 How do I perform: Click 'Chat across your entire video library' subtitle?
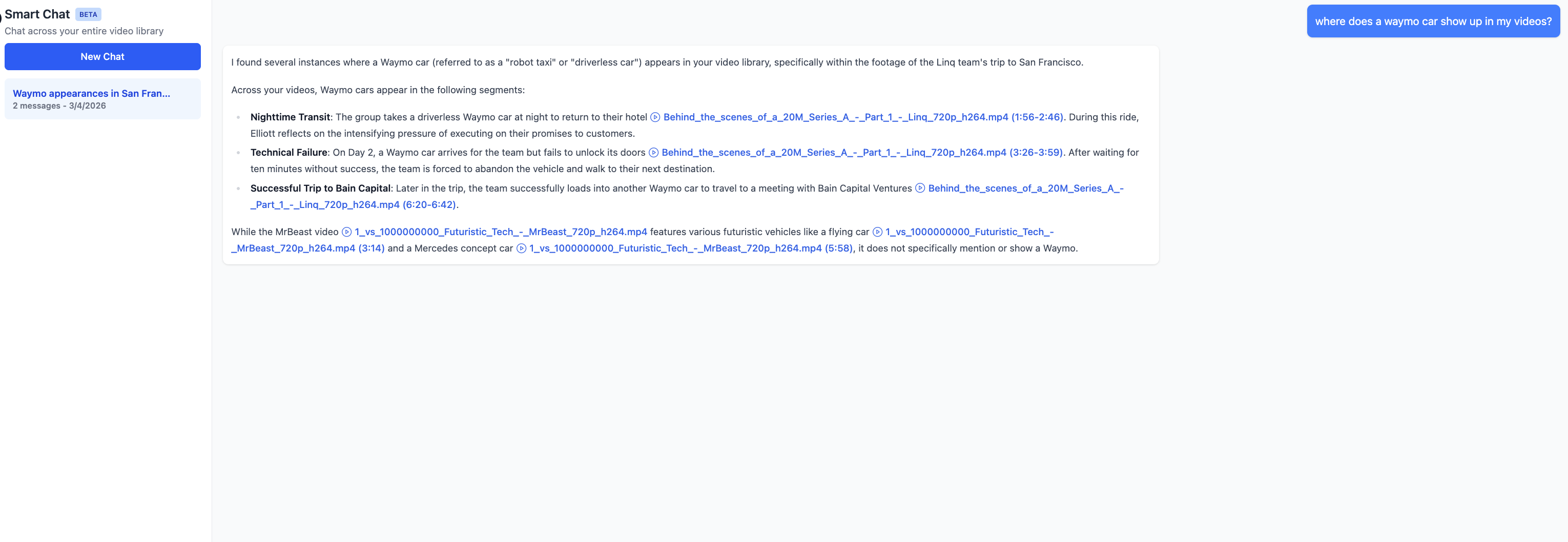coord(84,31)
